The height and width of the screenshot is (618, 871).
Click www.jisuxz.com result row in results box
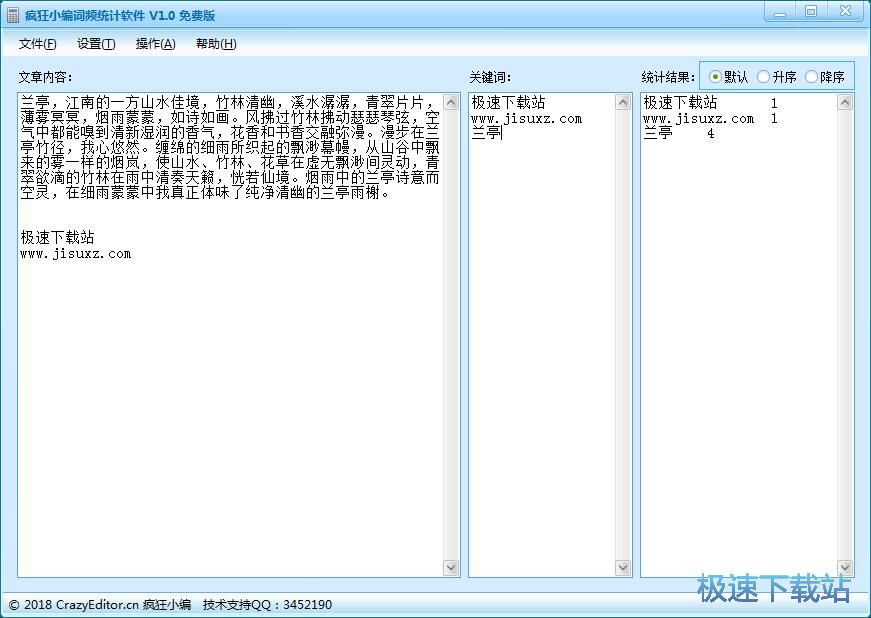tap(710, 118)
